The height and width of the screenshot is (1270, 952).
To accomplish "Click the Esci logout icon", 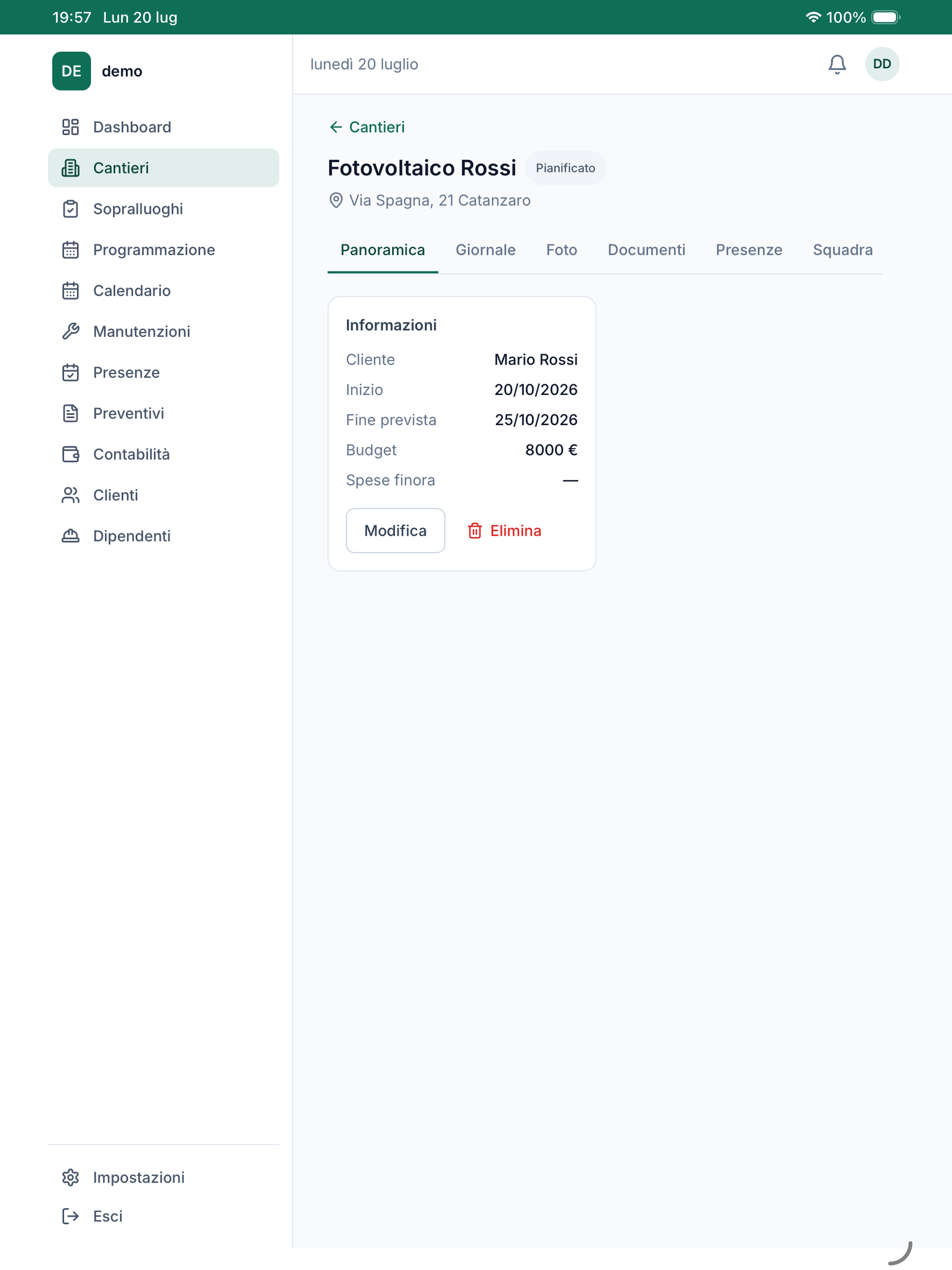I will pos(70,1216).
